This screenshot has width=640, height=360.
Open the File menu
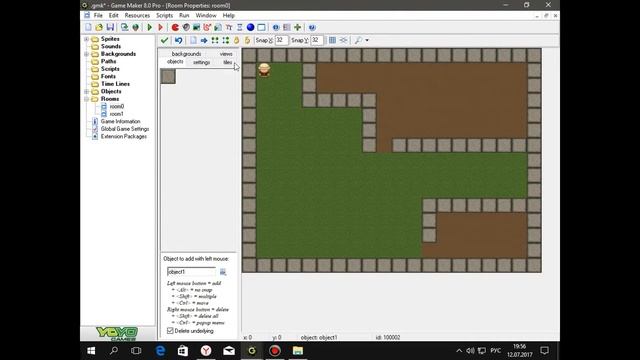98,16
